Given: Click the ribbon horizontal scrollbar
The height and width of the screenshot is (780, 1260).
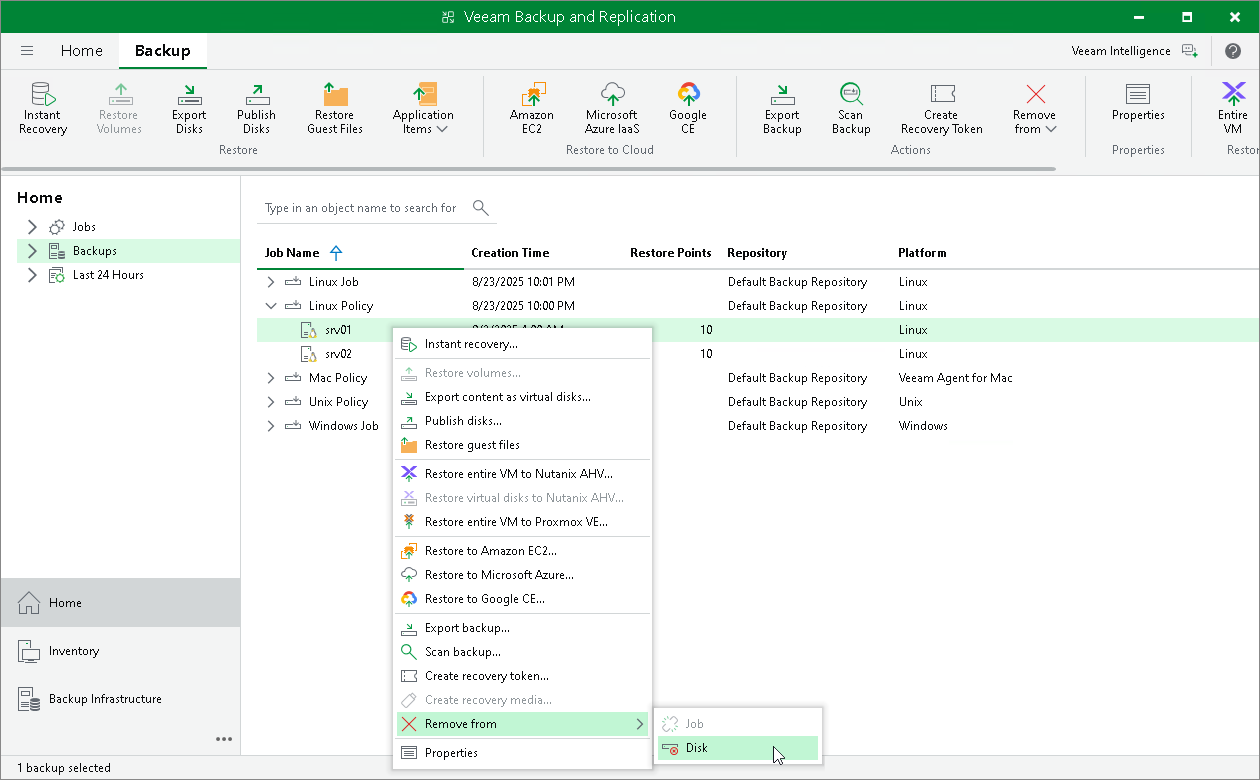Looking at the screenshot, I should click(x=530, y=169).
